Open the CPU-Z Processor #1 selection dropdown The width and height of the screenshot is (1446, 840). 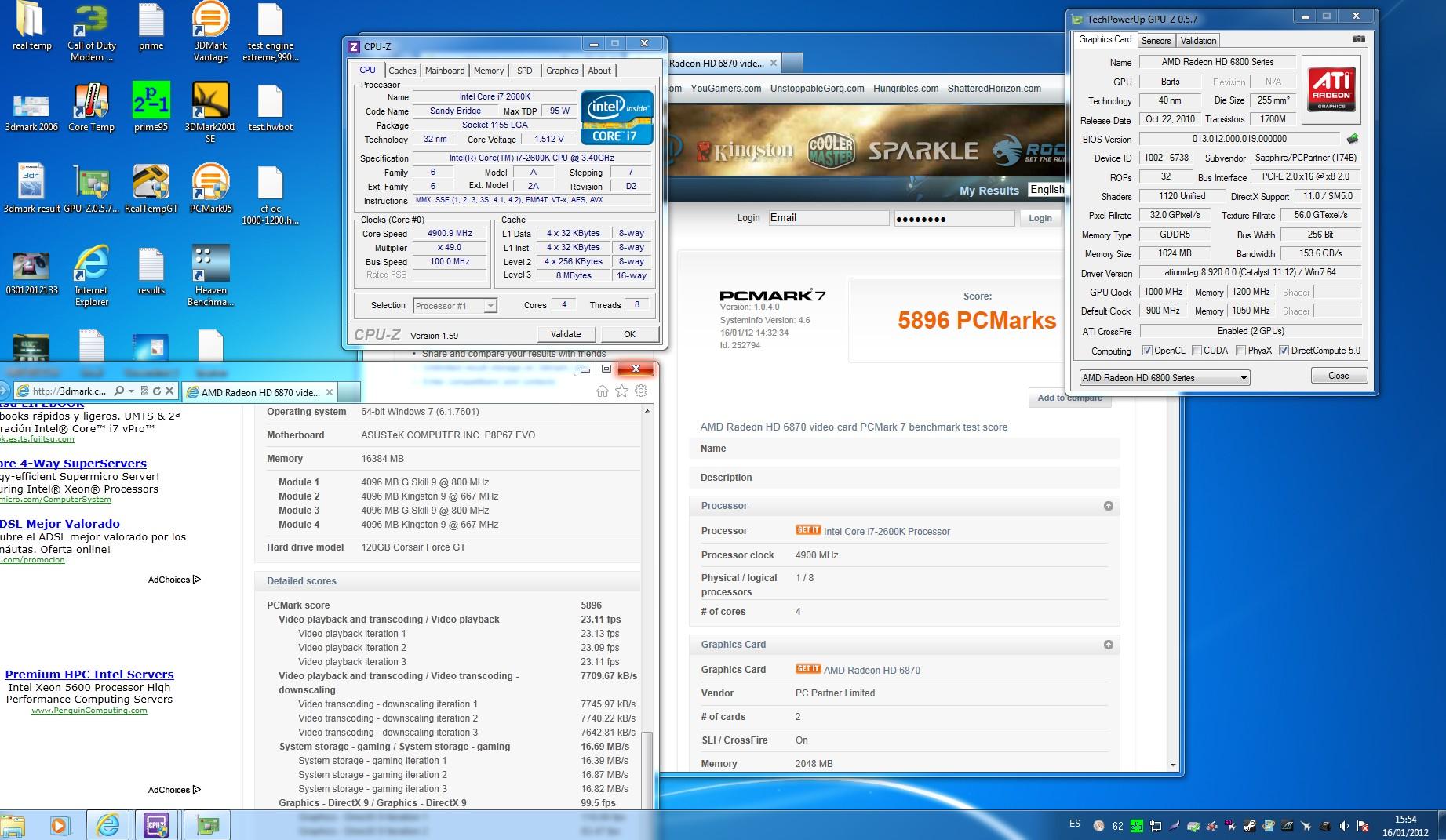click(x=455, y=306)
